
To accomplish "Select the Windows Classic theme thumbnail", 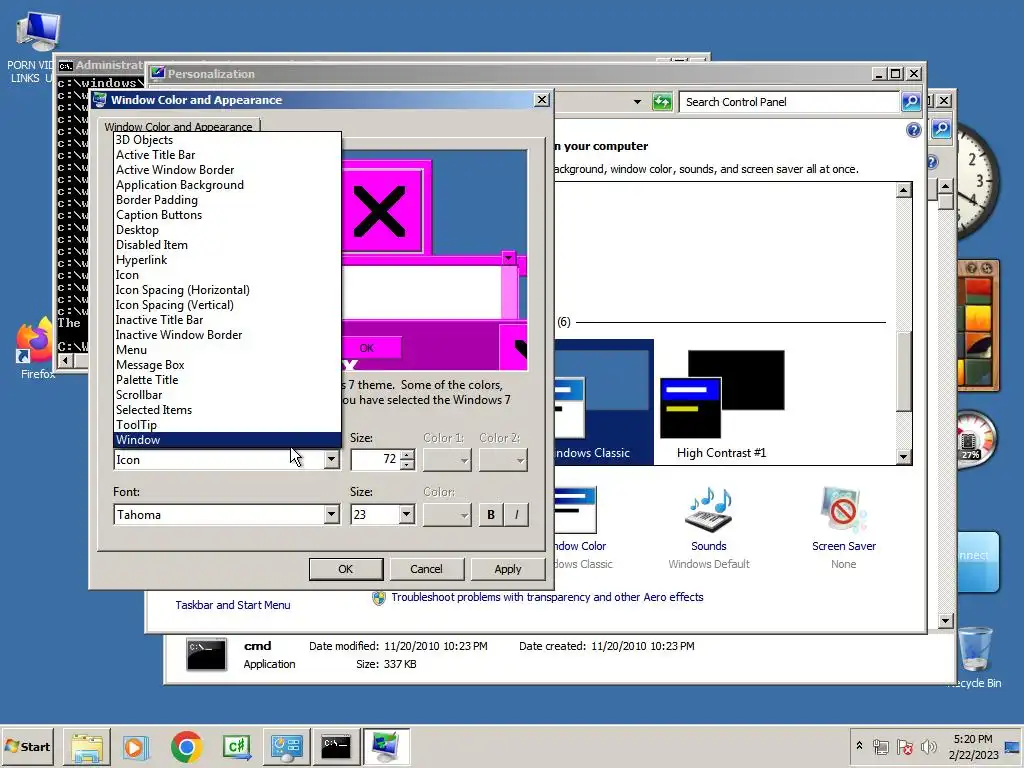I will (x=603, y=402).
